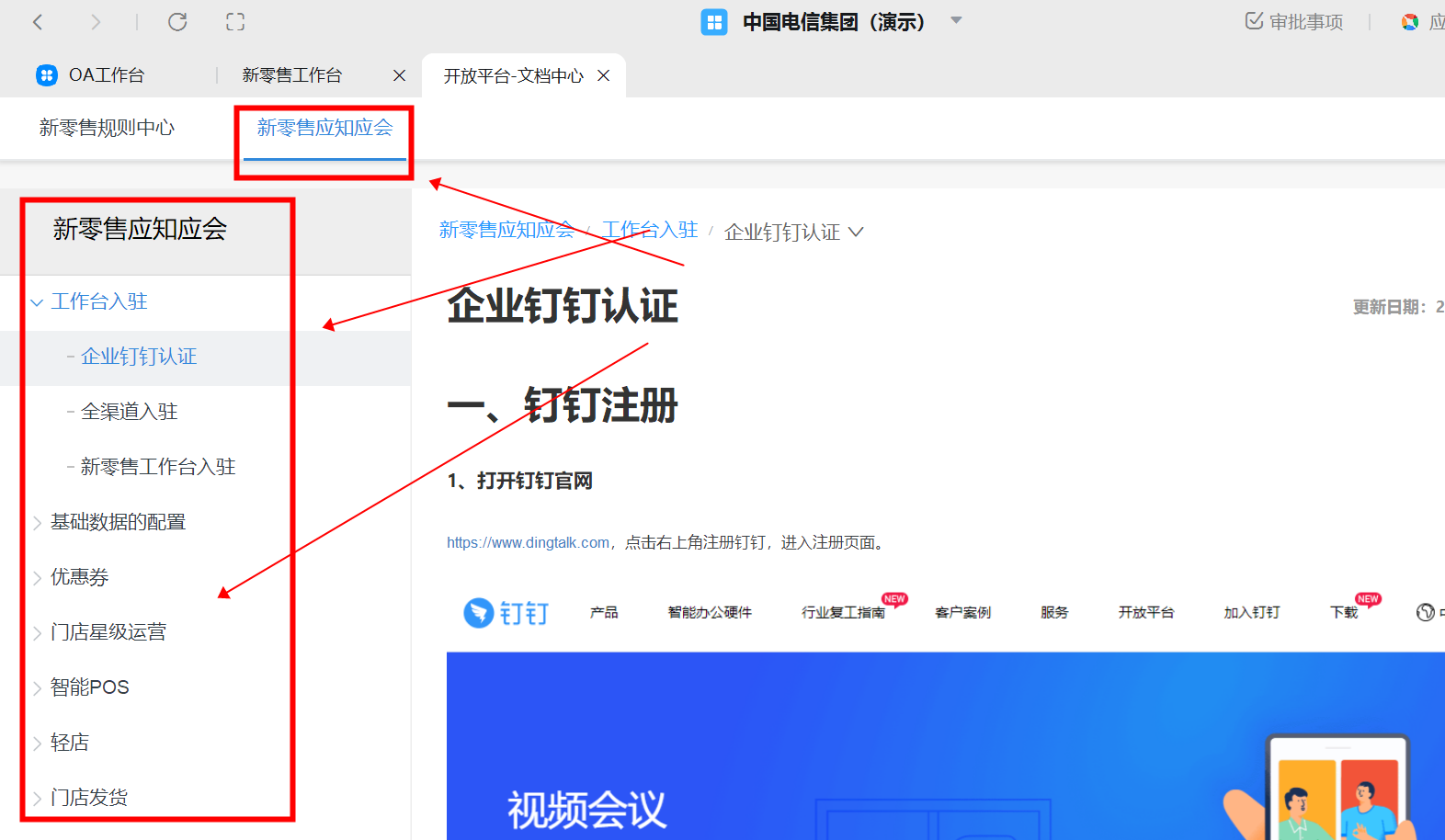Click the fullscreen toggle icon
The image size is (1445, 840).
coord(235,22)
